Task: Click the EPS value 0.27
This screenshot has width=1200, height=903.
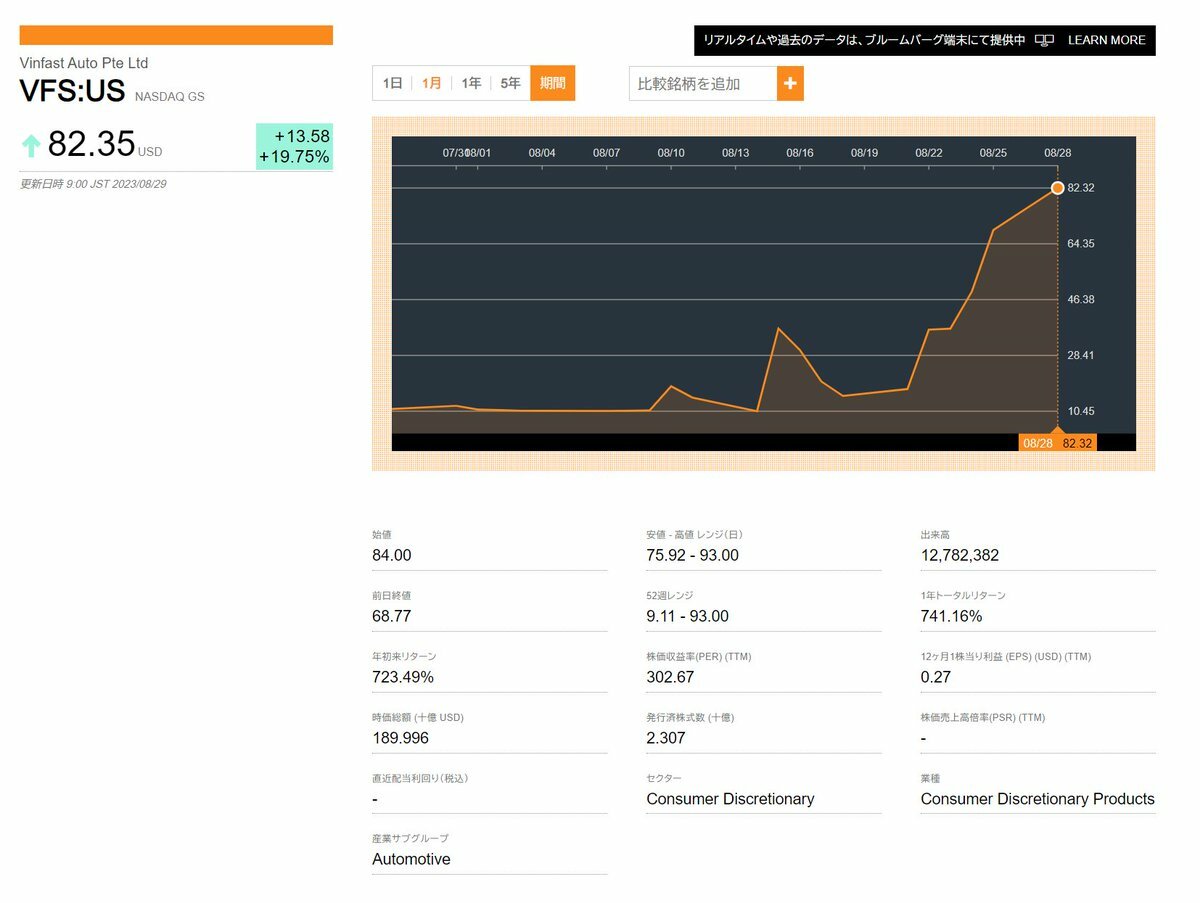Action: tap(936, 677)
